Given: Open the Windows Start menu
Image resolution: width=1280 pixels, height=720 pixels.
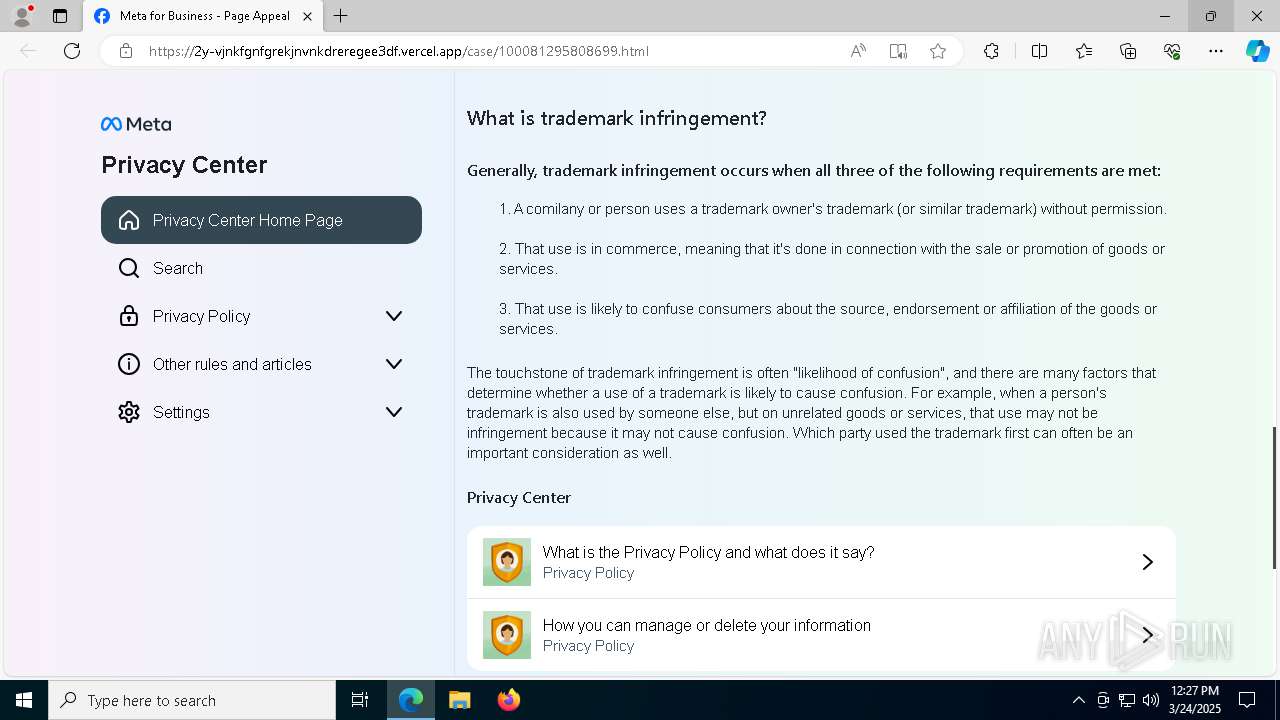Looking at the screenshot, I should 24,700.
